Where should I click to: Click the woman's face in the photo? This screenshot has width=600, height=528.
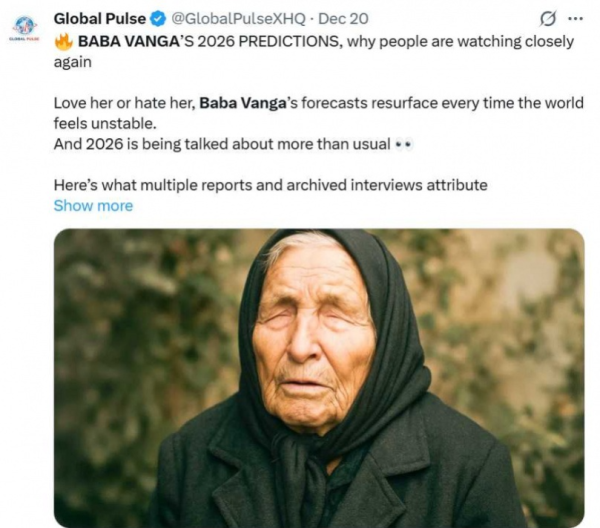[x=314, y=337]
